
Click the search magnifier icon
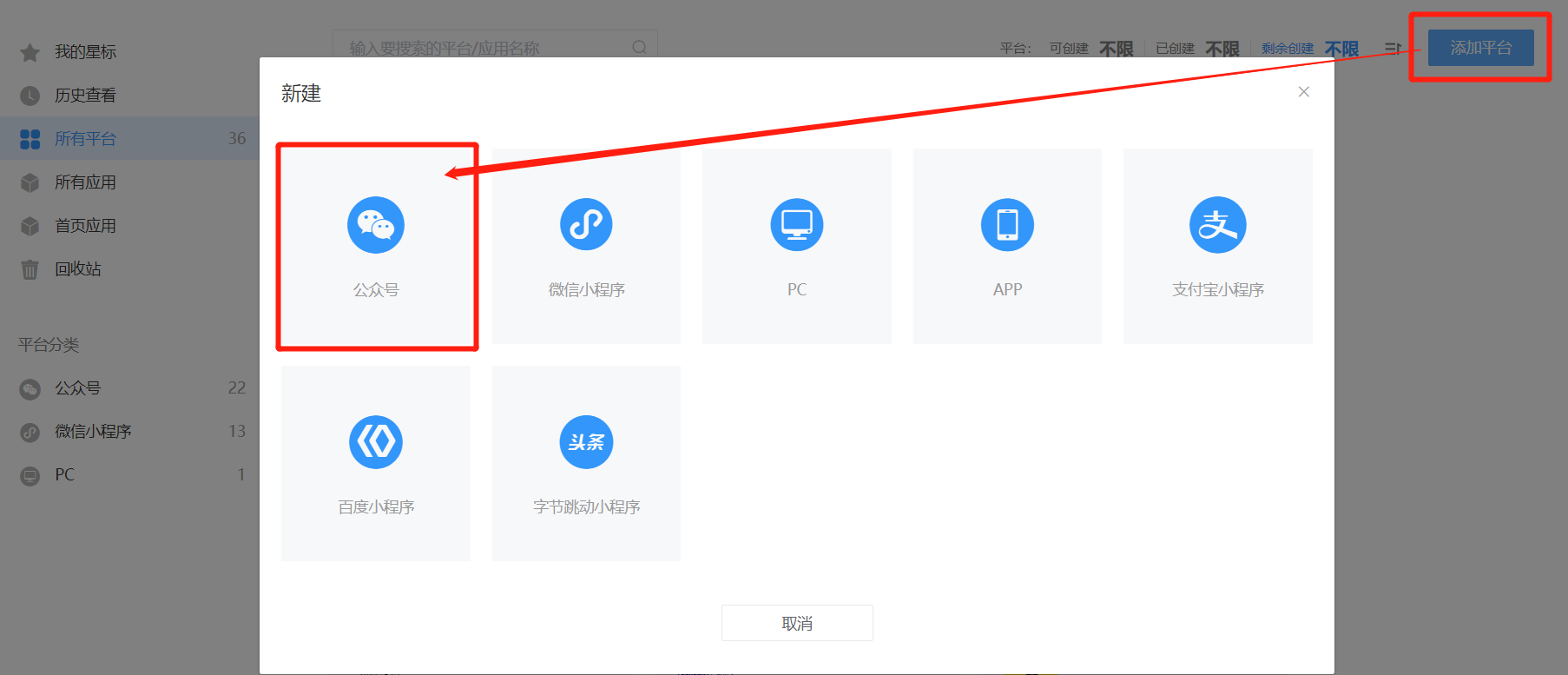639,48
